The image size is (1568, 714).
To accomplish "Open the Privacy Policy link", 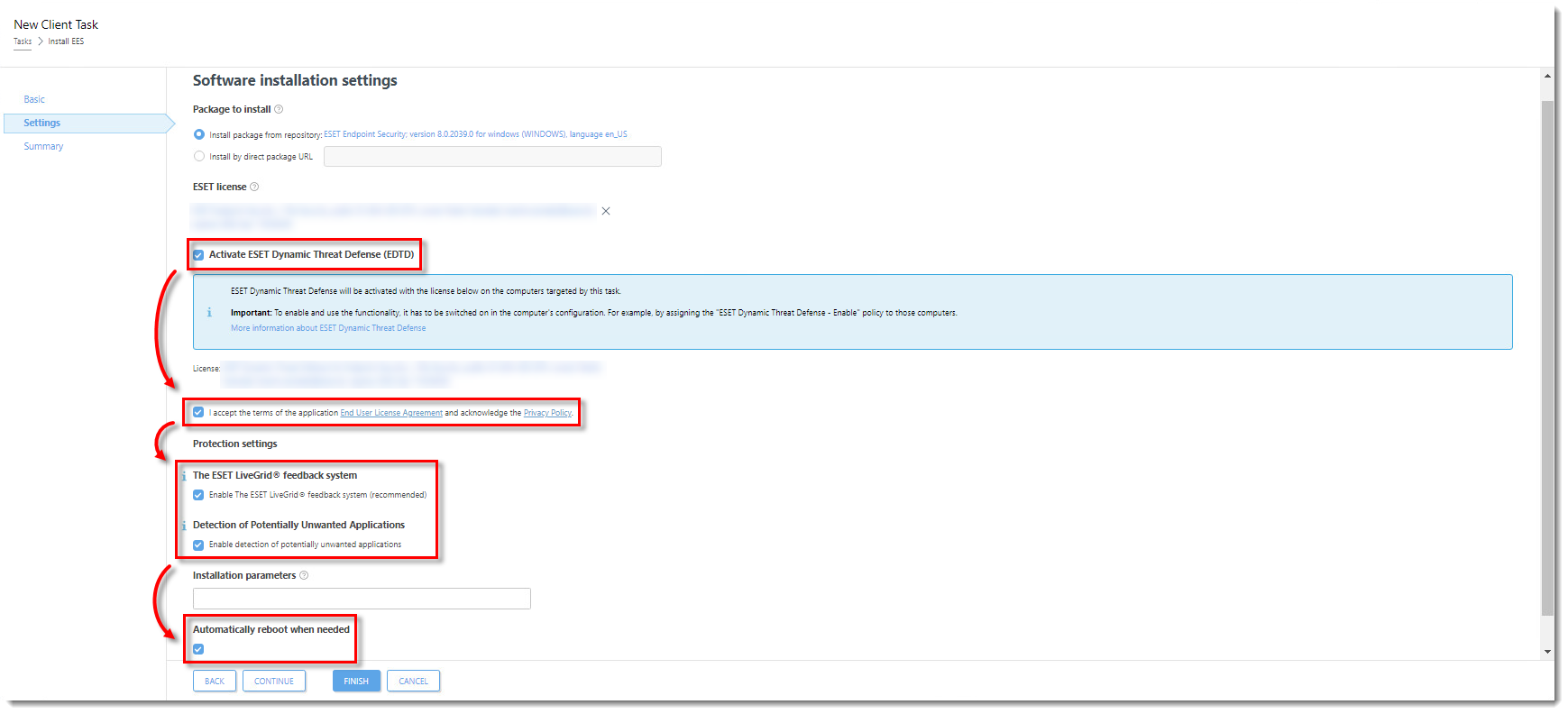I will pyautogui.click(x=548, y=413).
